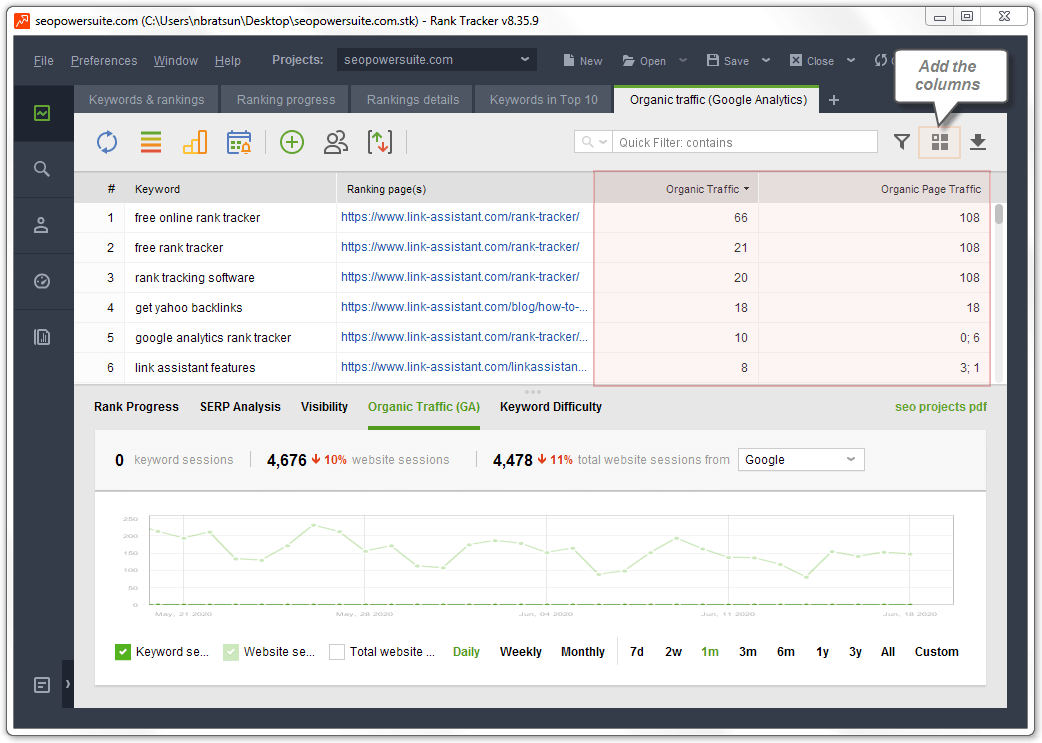The height and width of the screenshot is (743, 1042).
Task: Click the green plus add keywords icon
Action: (292, 142)
